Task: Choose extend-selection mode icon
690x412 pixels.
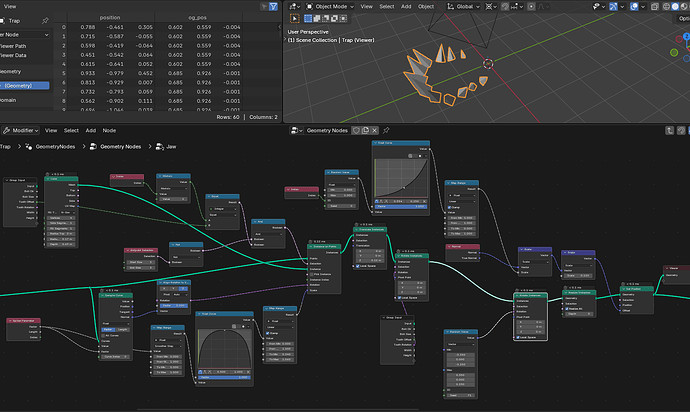Action: (x=317, y=18)
